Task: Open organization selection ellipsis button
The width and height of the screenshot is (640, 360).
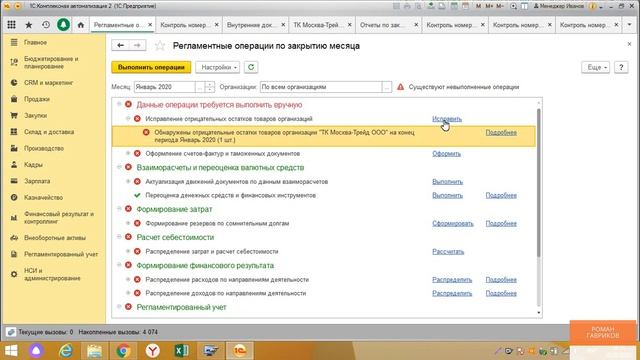Action: (387, 87)
